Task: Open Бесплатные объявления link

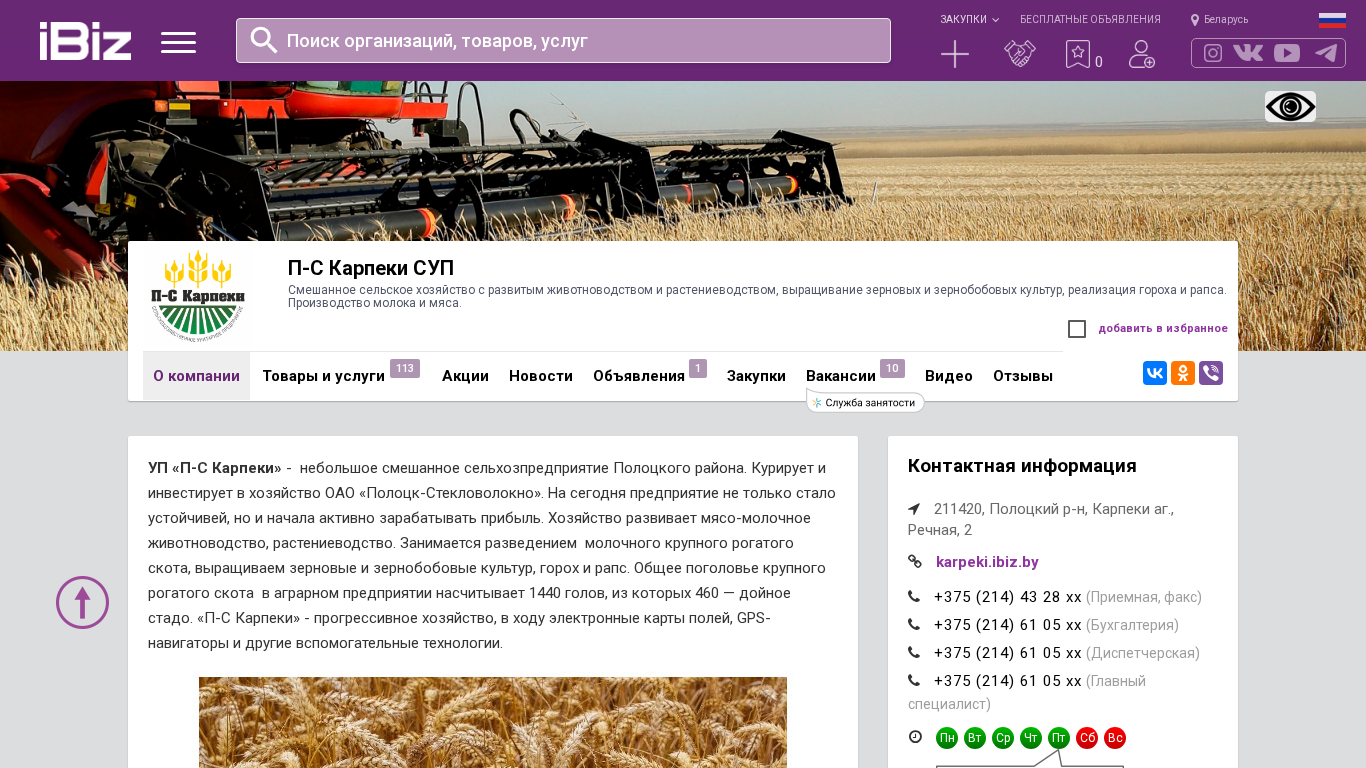Action: pos(1090,19)
